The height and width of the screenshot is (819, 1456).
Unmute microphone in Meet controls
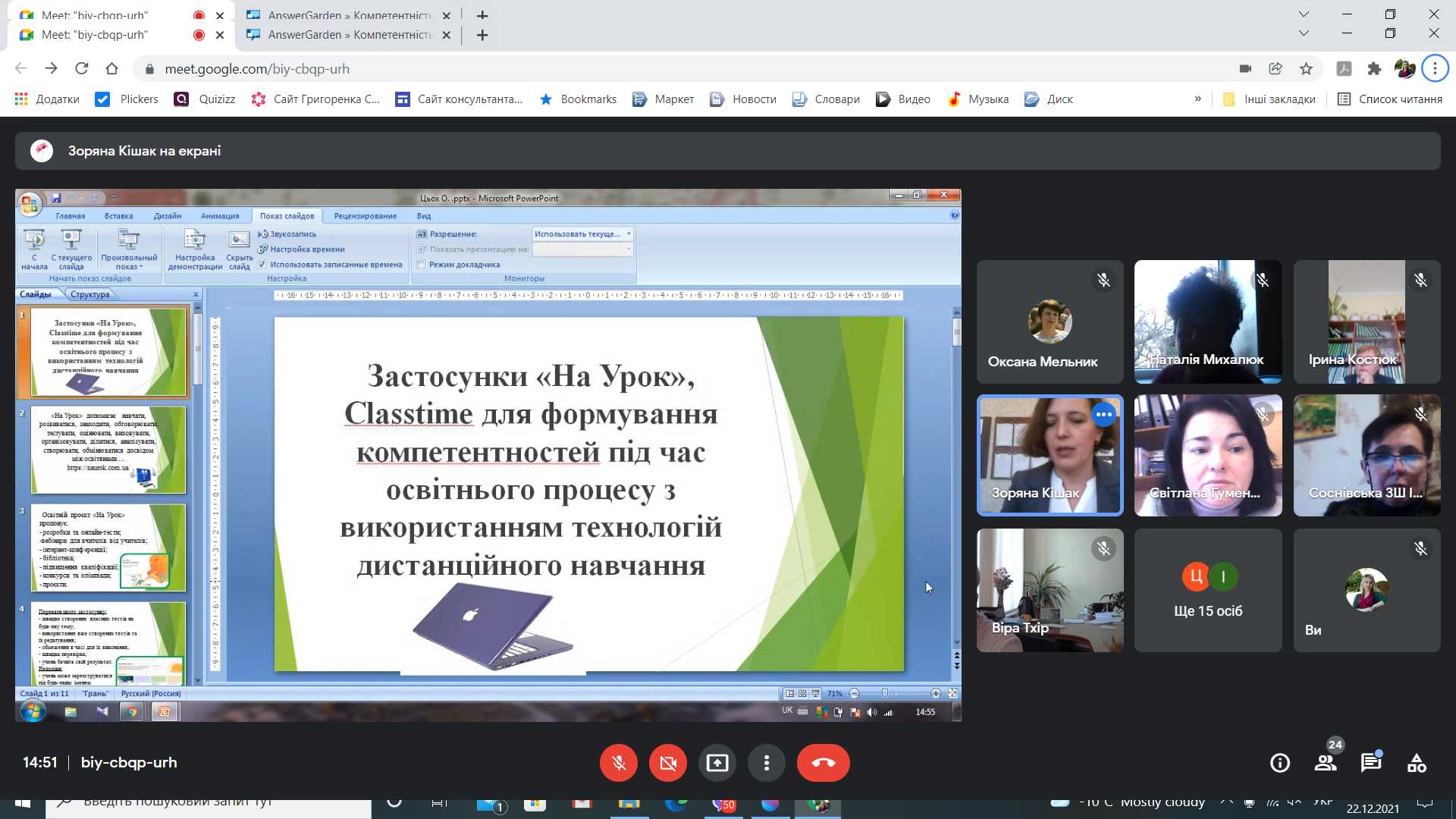tap(618, 763)
